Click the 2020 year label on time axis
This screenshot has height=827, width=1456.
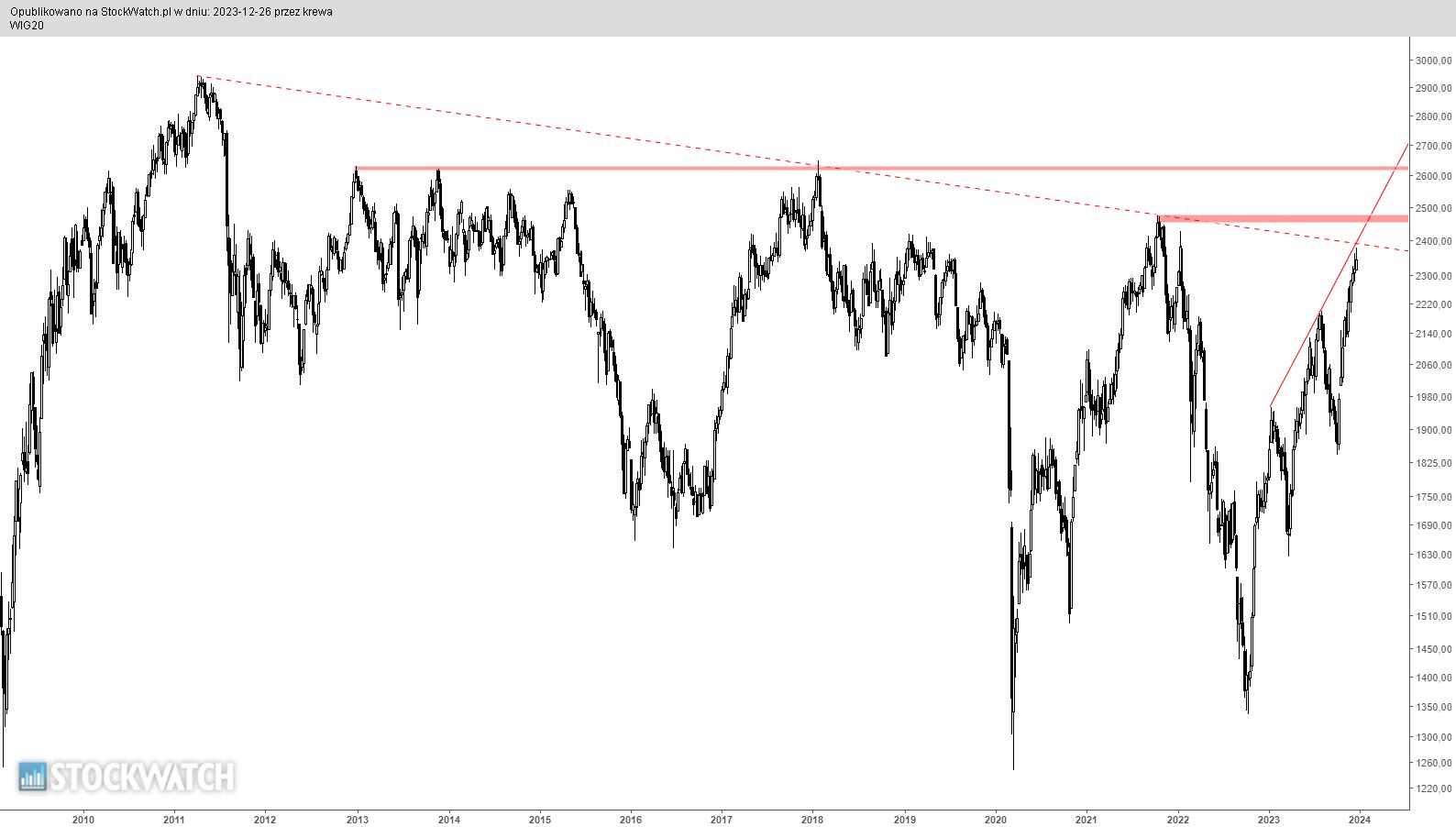996,820
